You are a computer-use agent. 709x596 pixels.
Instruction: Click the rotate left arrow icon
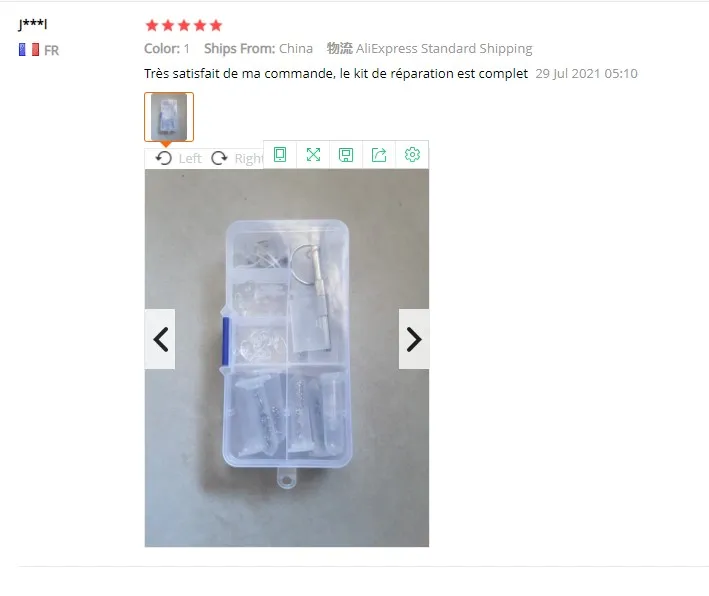(x=163, y=158)
